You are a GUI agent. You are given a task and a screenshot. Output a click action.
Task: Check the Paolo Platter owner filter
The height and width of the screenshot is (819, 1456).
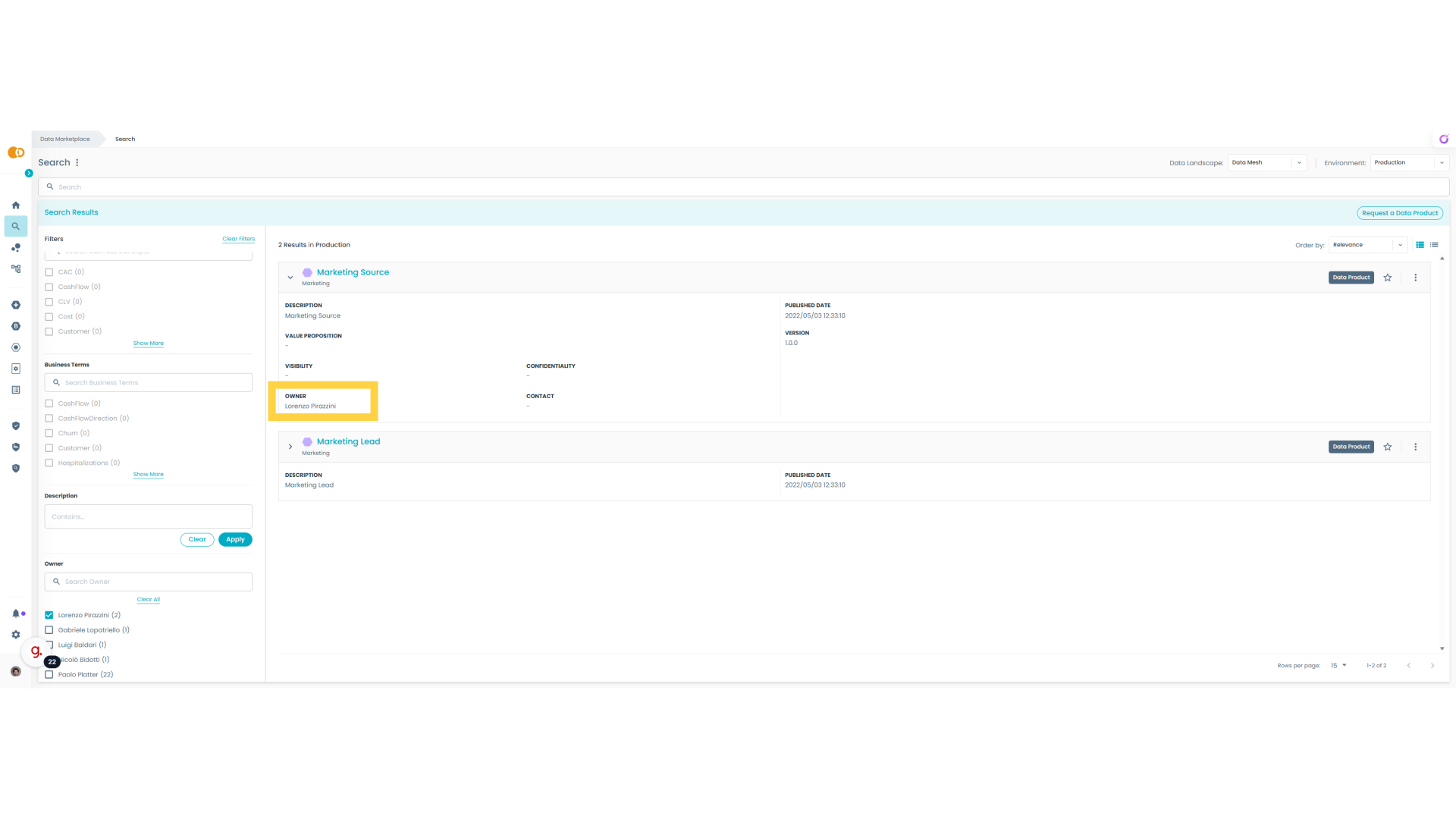(49, 675)
